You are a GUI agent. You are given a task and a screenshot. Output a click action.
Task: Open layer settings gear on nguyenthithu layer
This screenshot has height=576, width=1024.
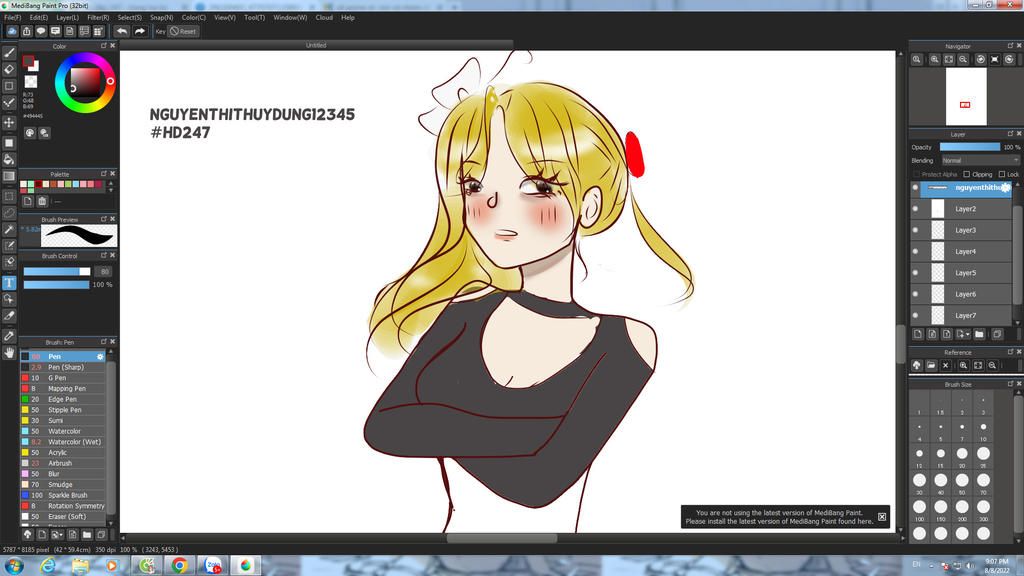tap(1006, 188)
